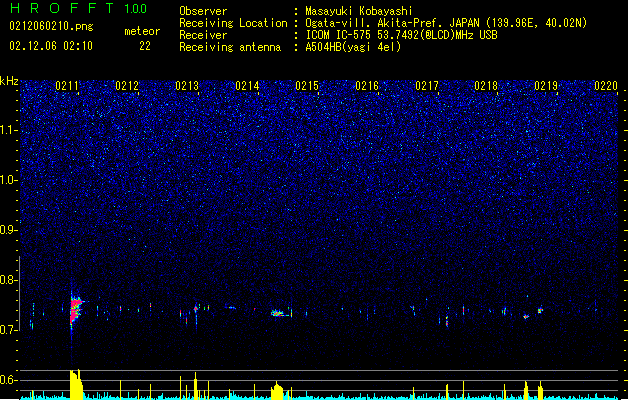Viewport: 629px width, 400px height.
Task: Click the antenna value A504HB(yagi 4el)
Action: tap(353, 47)
